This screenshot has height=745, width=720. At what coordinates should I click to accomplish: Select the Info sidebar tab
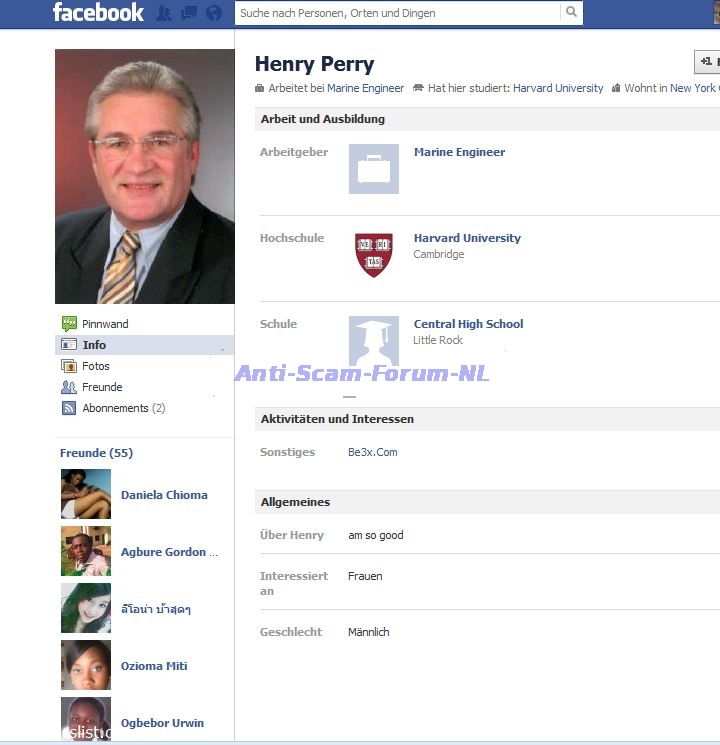[x=94, y=345]
